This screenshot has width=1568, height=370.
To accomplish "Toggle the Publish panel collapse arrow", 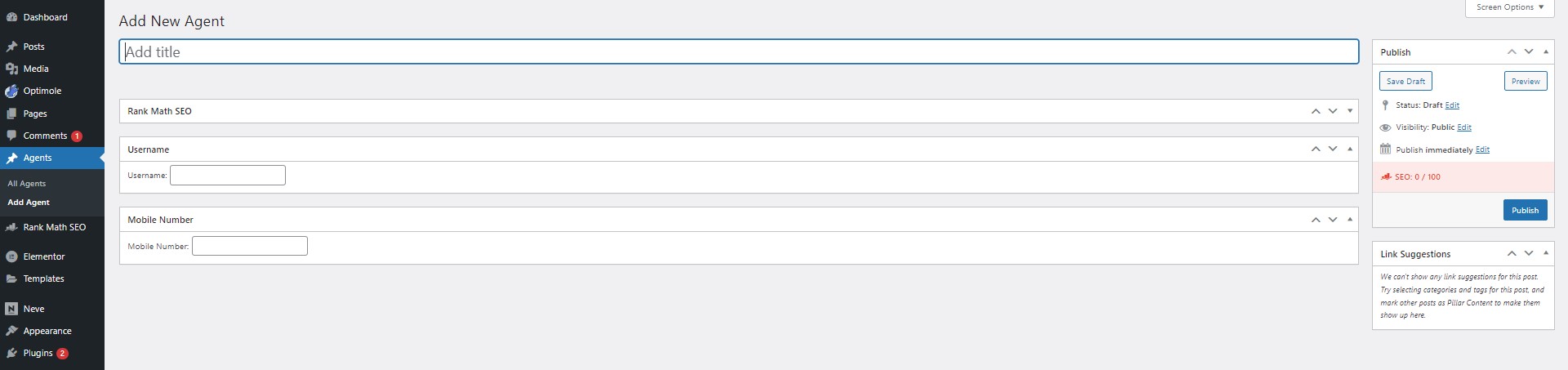I will 1546,51.
